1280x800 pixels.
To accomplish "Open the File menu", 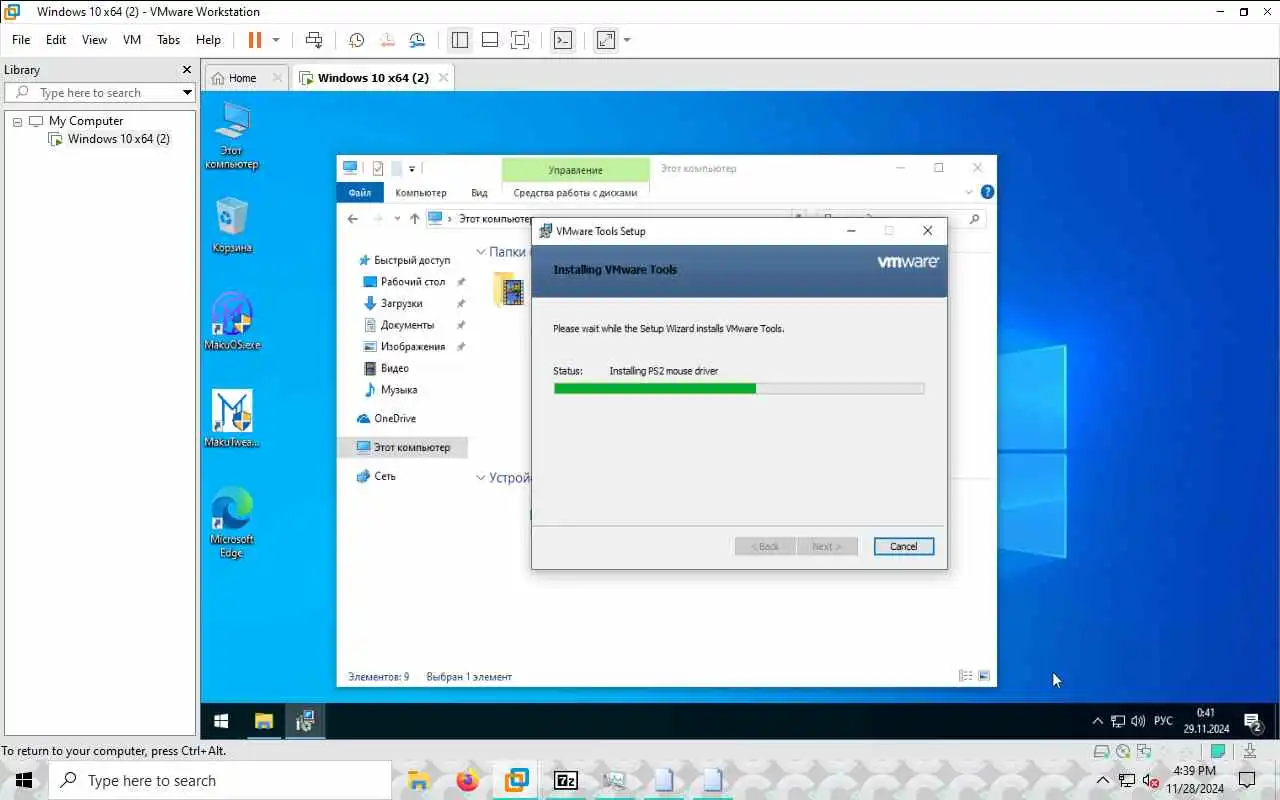I will (x=21, y=40).
